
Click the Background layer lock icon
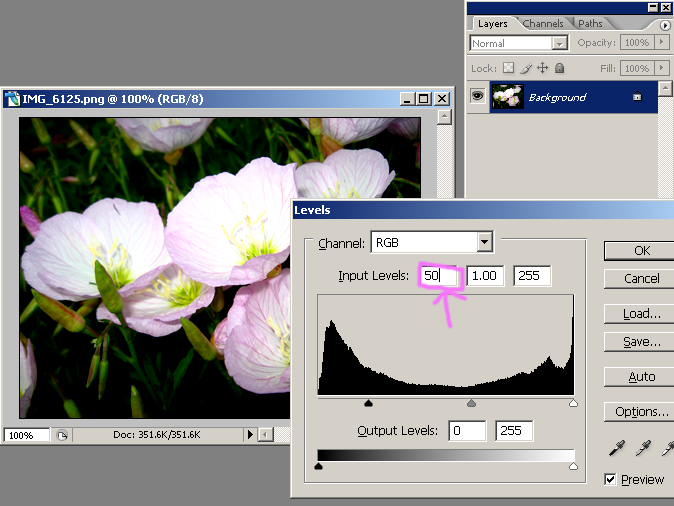(637, 97)
